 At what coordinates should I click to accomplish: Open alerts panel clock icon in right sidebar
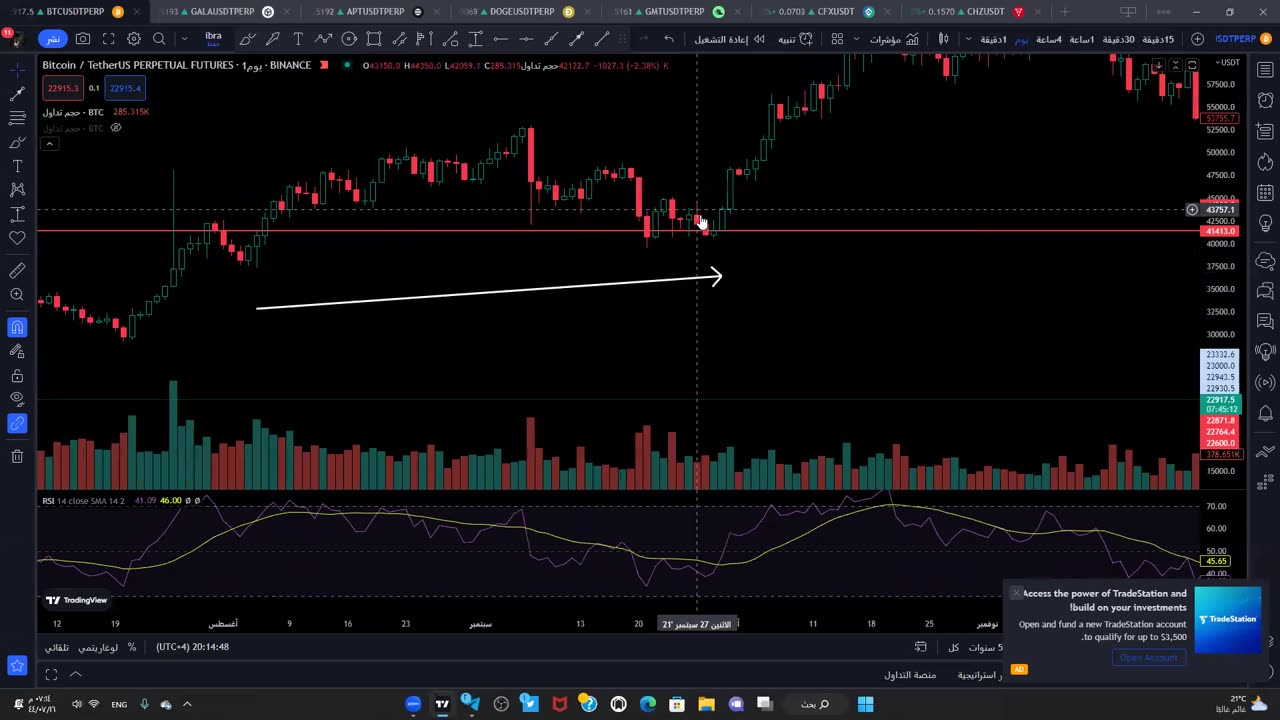pyautogui.click(x=1265, y=101)
